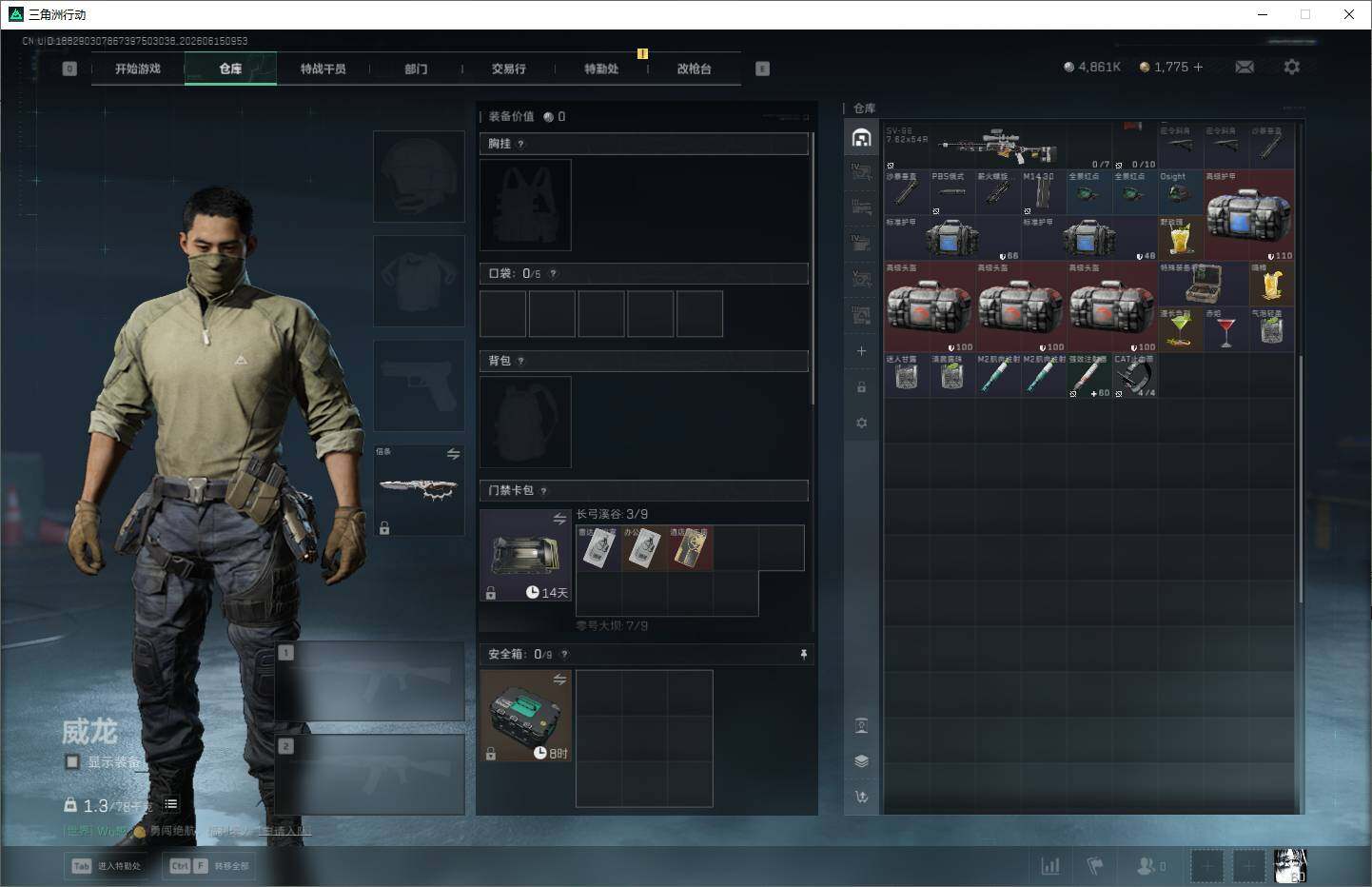Open the weight details list icon
Image resolution: width=1372 pixels, height=887 pixels.
171,804
